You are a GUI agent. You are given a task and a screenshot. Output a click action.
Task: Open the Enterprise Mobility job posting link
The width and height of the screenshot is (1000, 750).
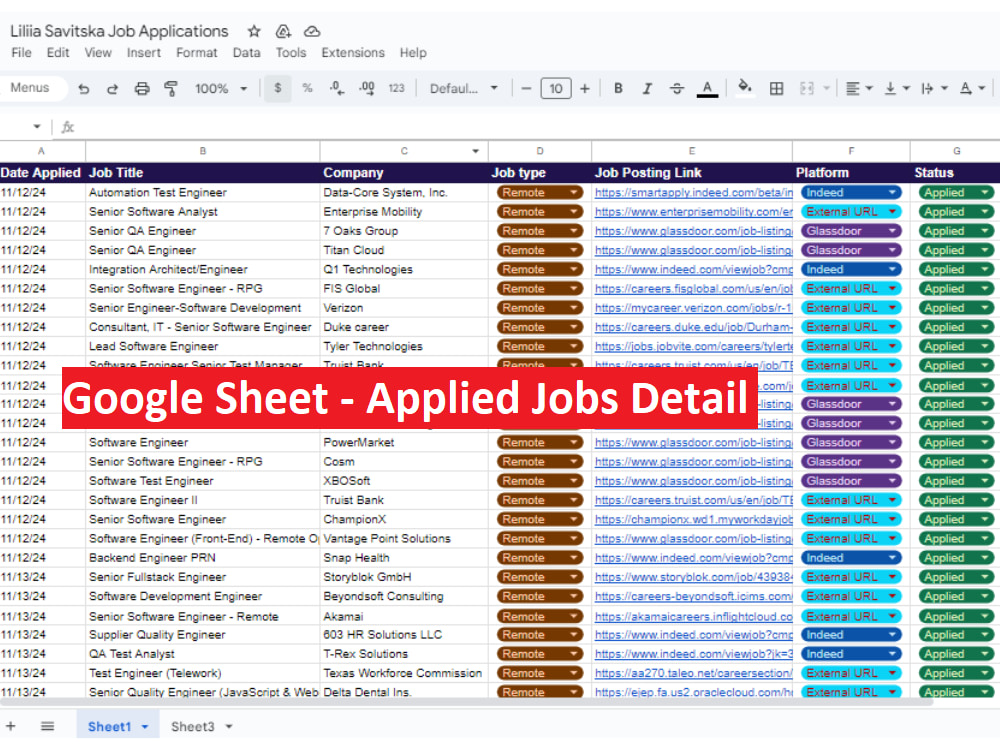(693, 212)
